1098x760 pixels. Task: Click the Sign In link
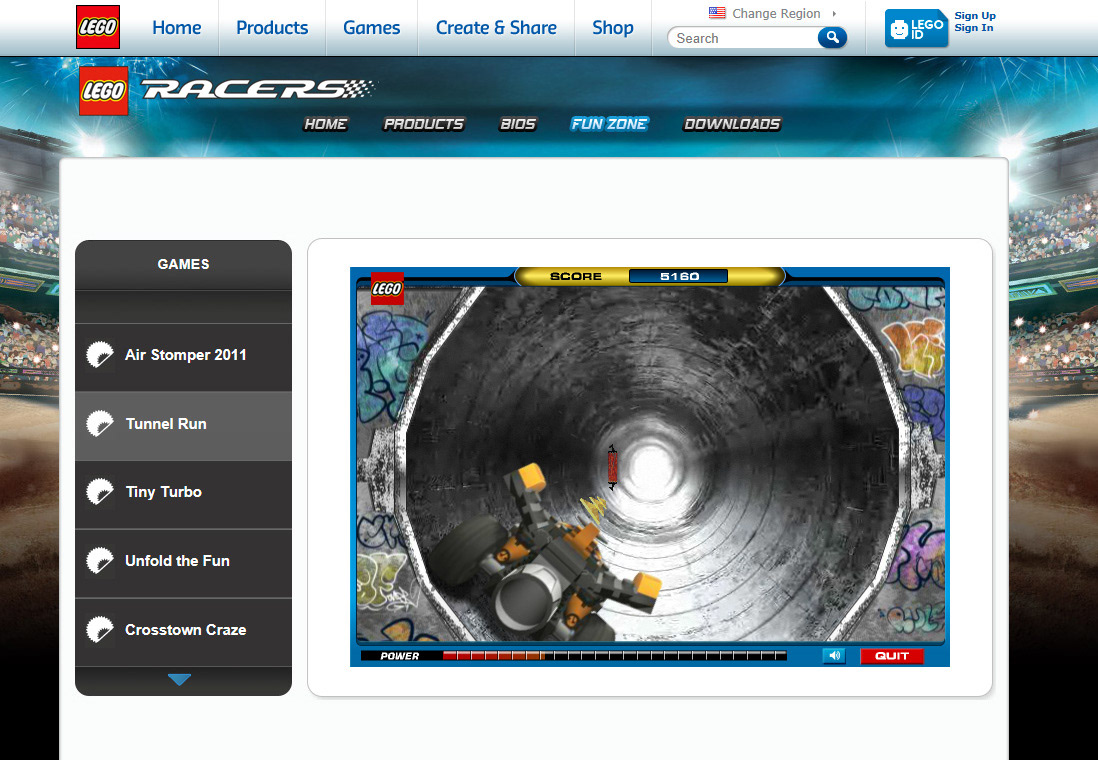tap(973, 28)
